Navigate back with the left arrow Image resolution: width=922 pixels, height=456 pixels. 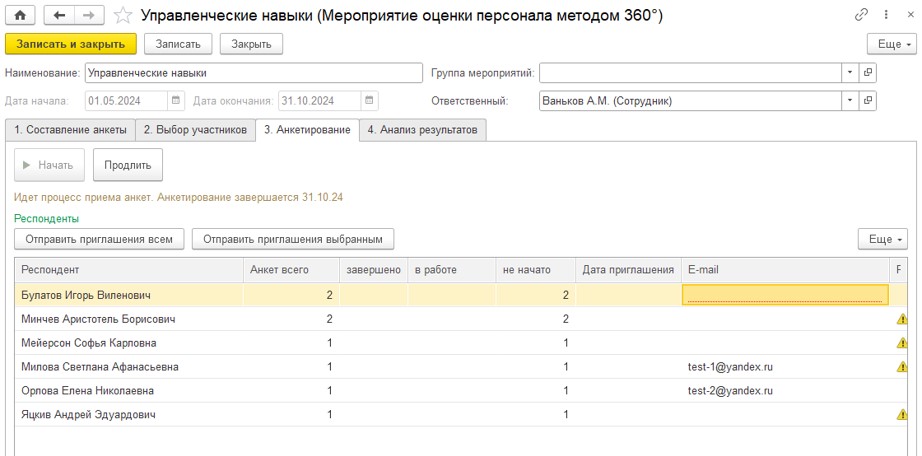59,16
